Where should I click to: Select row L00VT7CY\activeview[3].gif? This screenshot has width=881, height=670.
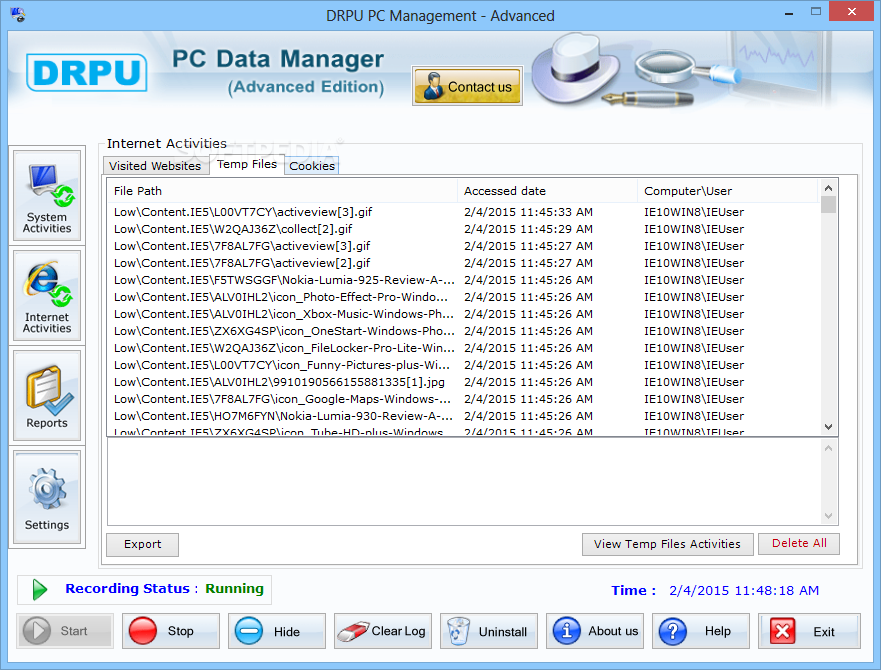point(463,212)
